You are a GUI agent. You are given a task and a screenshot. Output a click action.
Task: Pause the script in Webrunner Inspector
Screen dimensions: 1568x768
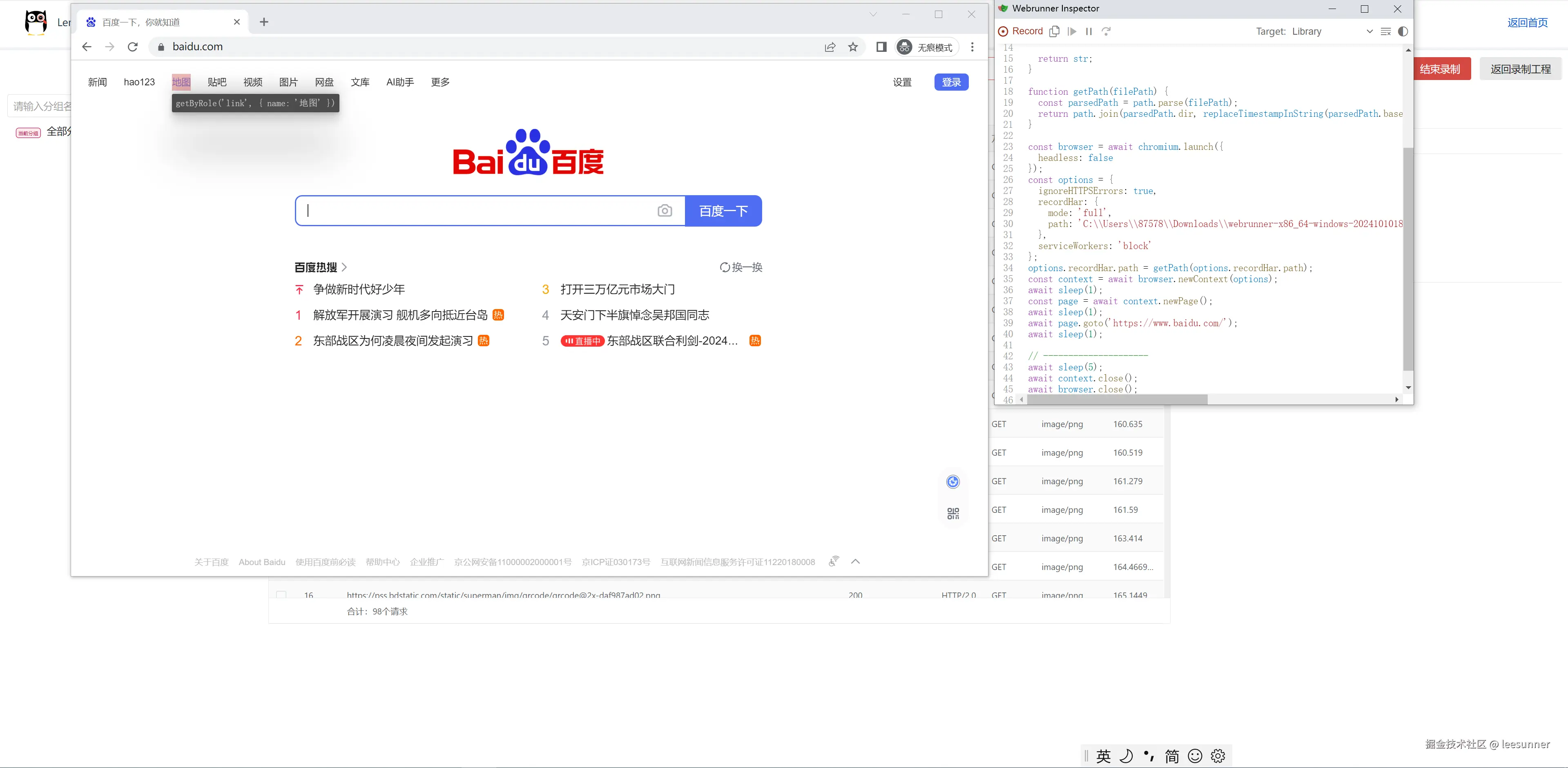(1089, 31)
